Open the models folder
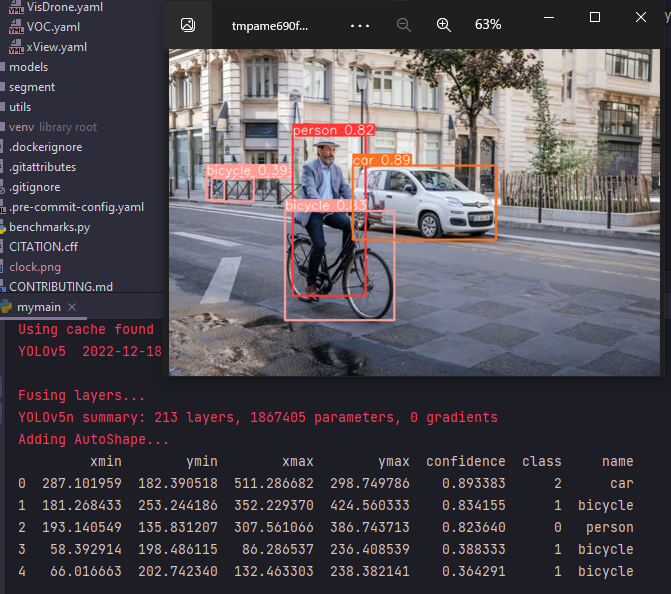 point(29,67)
